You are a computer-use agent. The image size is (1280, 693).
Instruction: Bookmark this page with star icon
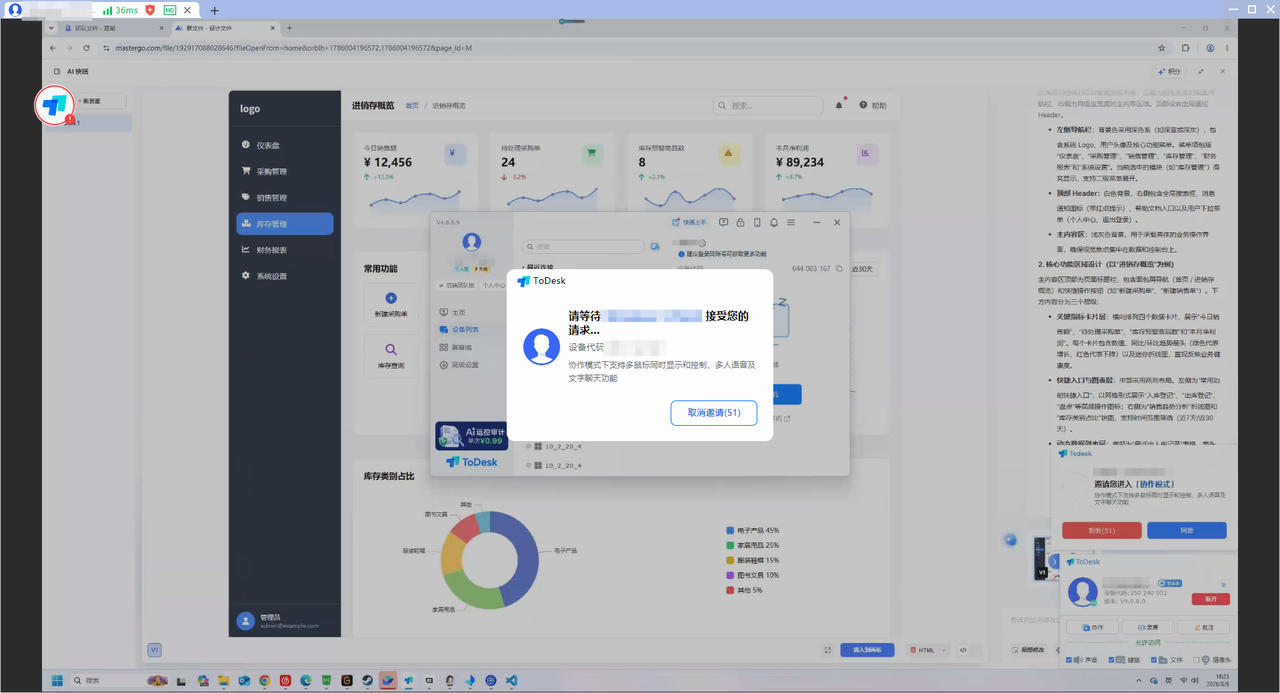(1161, 48)
